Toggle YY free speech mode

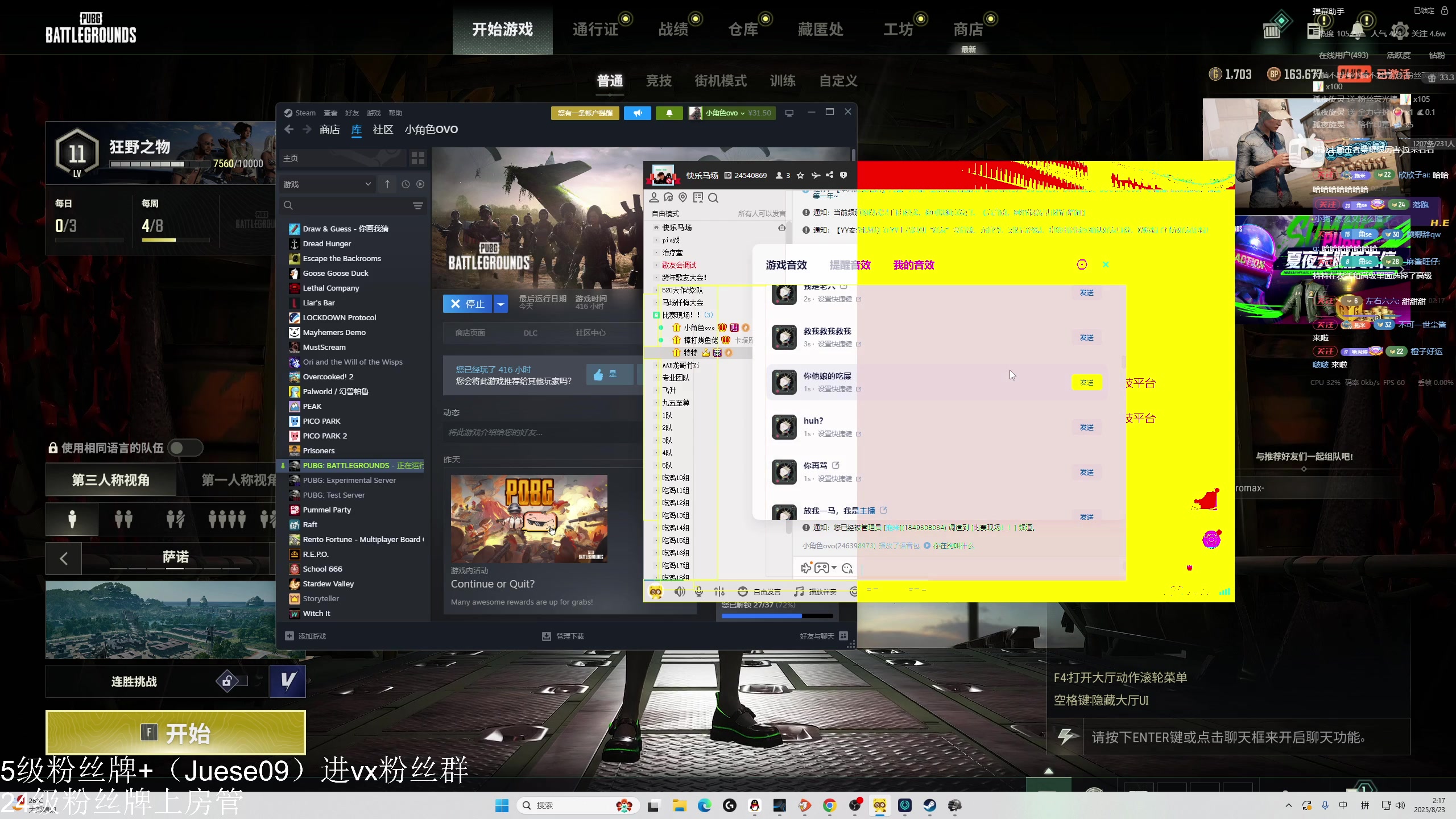point(759,591)
